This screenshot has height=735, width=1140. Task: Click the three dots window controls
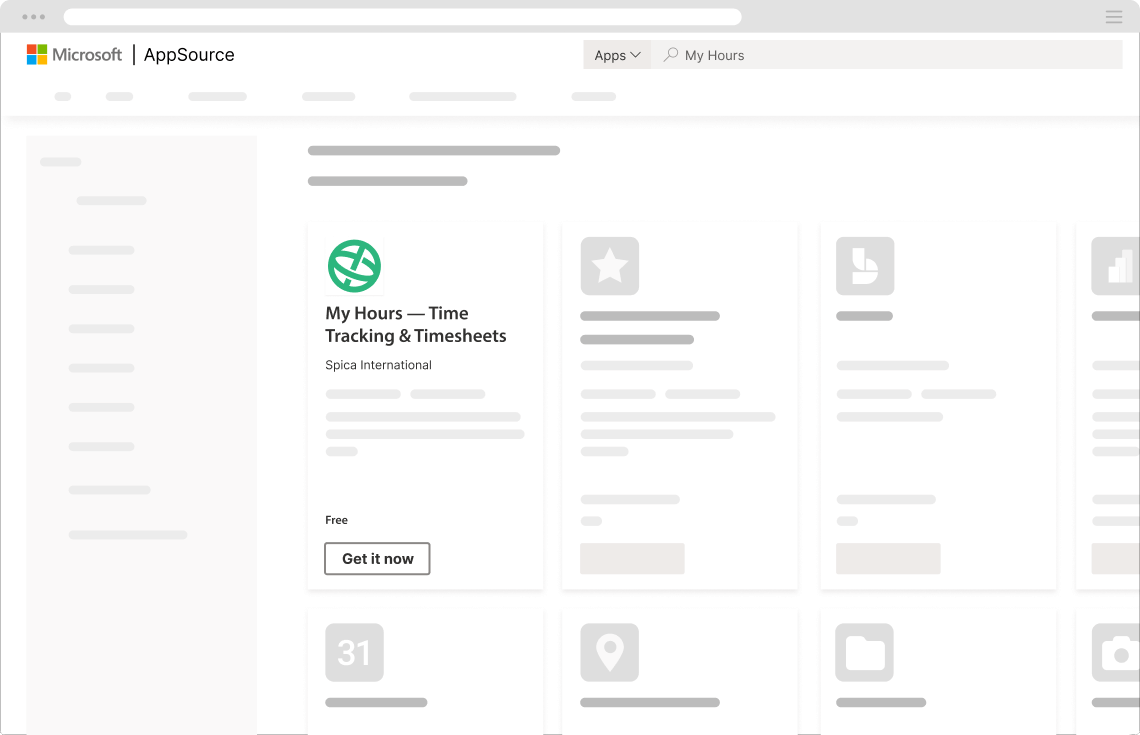click(x=33, y=17)
